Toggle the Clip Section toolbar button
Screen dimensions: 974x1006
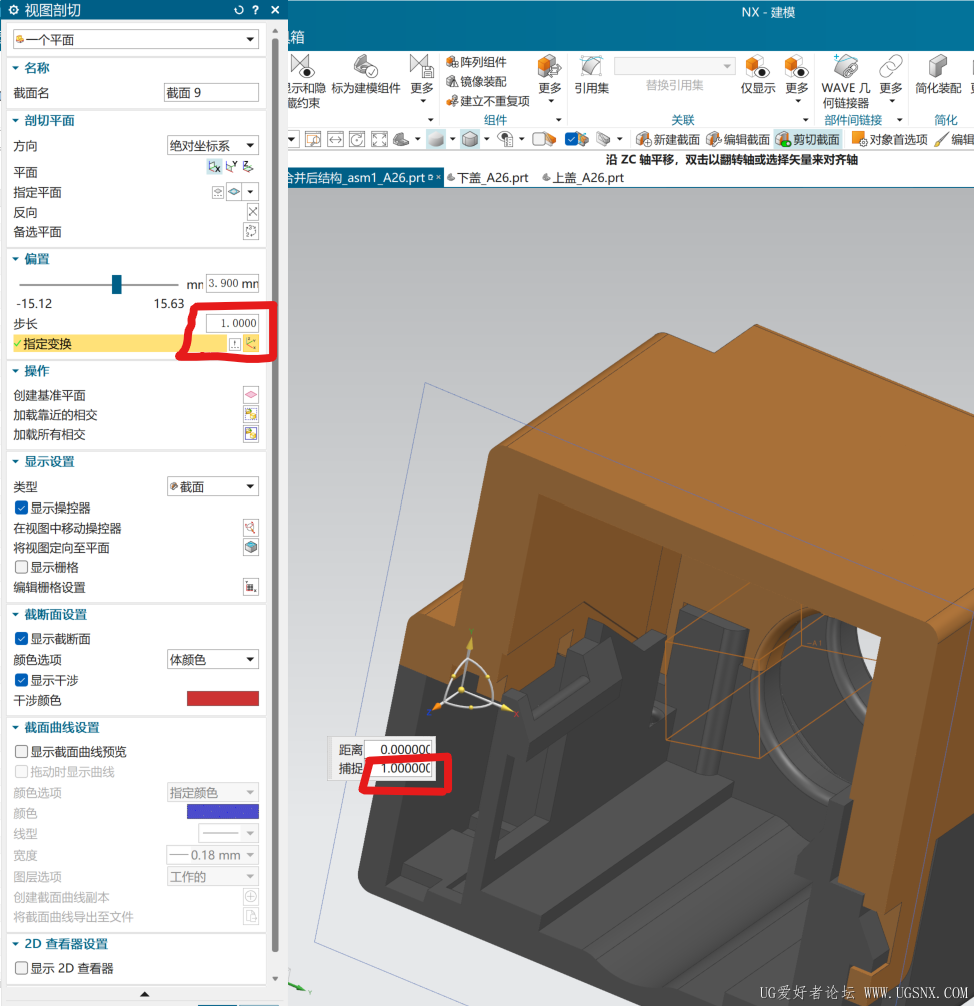[x=807, y=139]
